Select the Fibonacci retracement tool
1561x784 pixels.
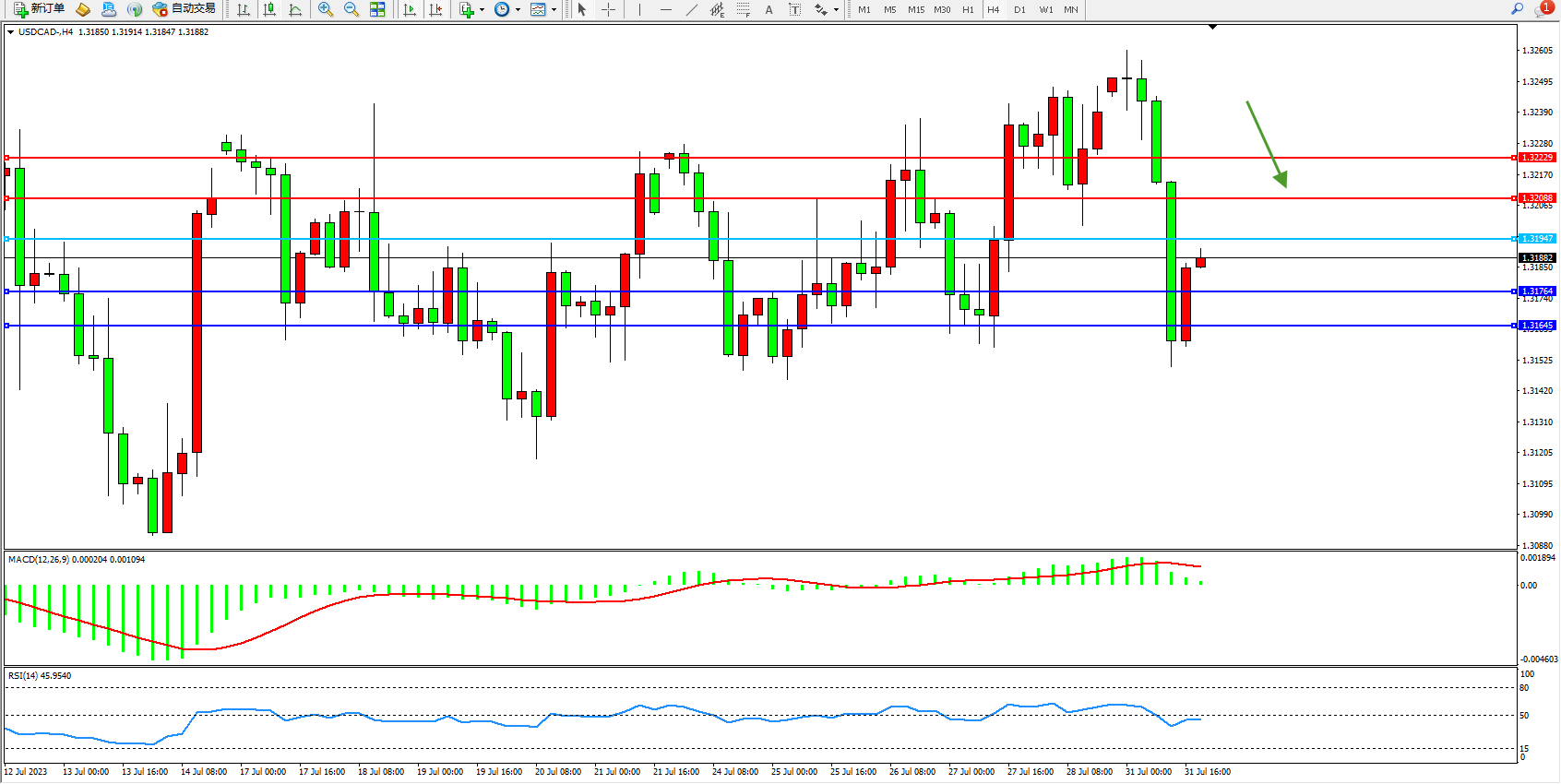click(x=743, y=9)
